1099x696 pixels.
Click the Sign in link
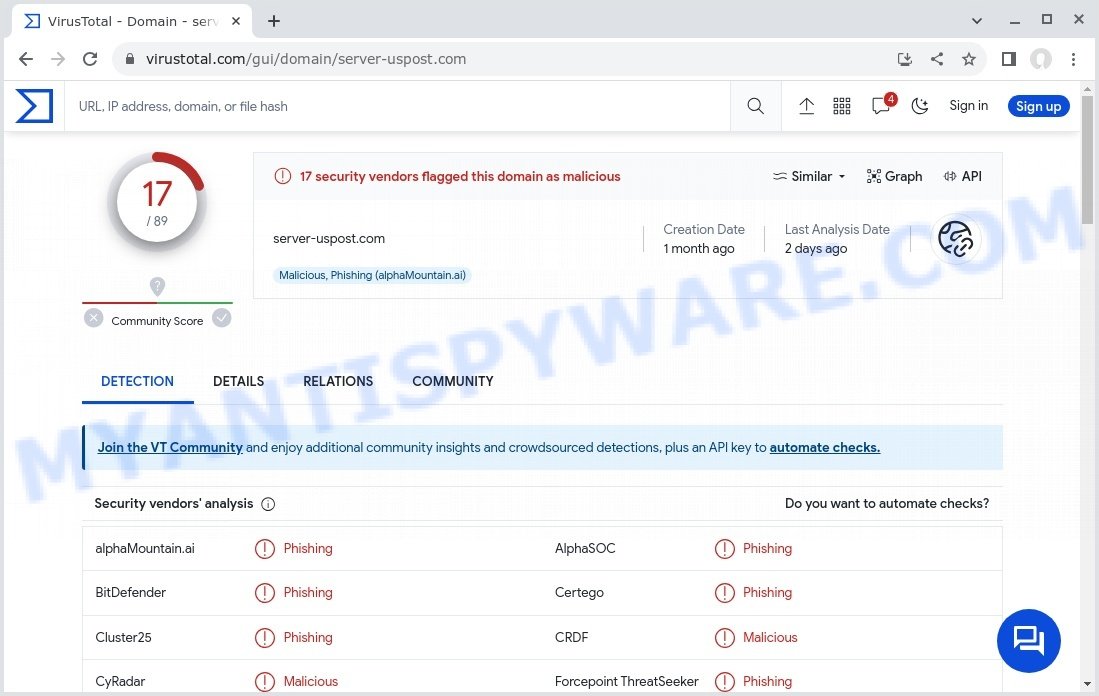click(x=969, y=106)
